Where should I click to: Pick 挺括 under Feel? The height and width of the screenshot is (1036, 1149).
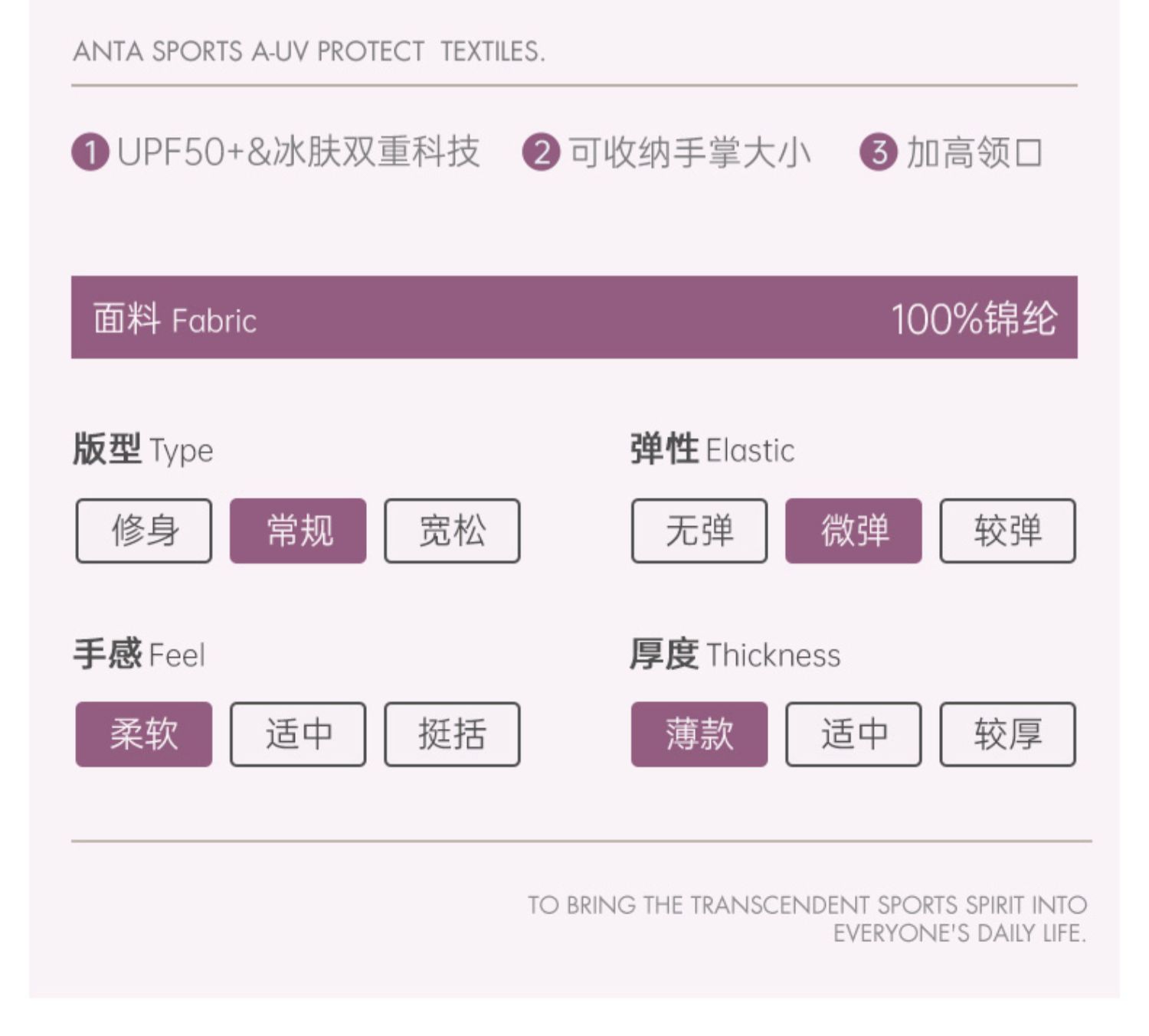452,734
